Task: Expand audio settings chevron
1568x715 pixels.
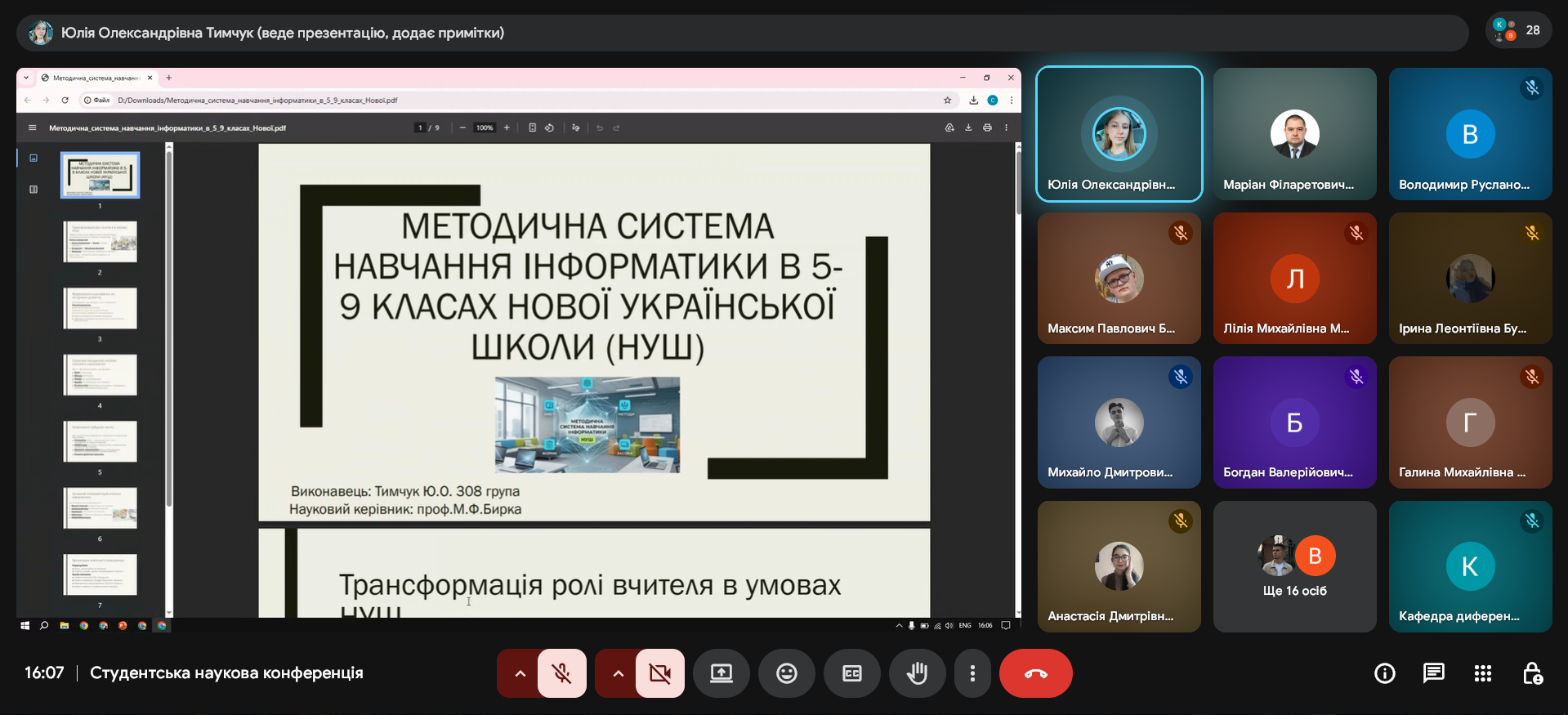Action: (x=520, y=673)
